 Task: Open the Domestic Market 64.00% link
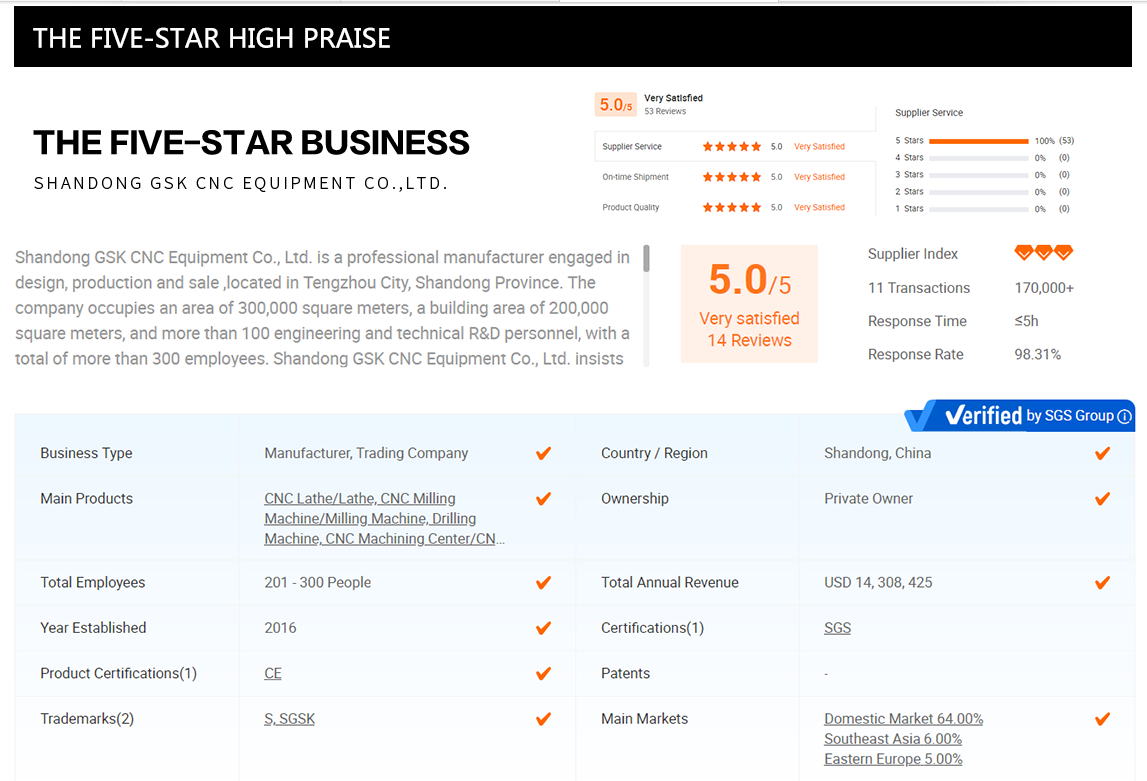[903, 719]
